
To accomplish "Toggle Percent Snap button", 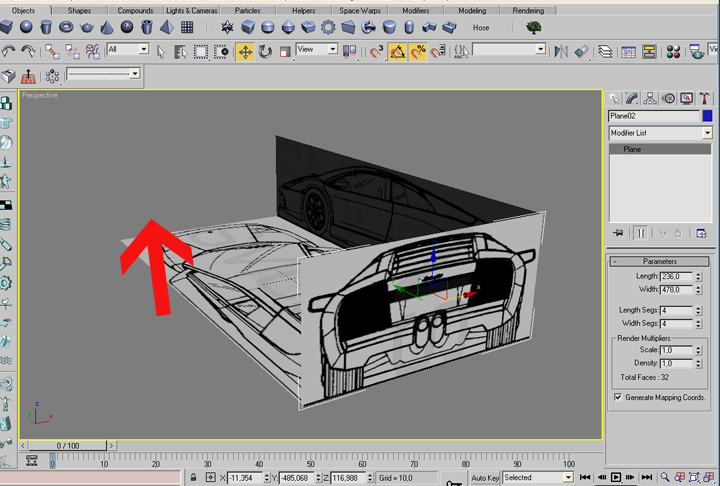I will (417, 51).
